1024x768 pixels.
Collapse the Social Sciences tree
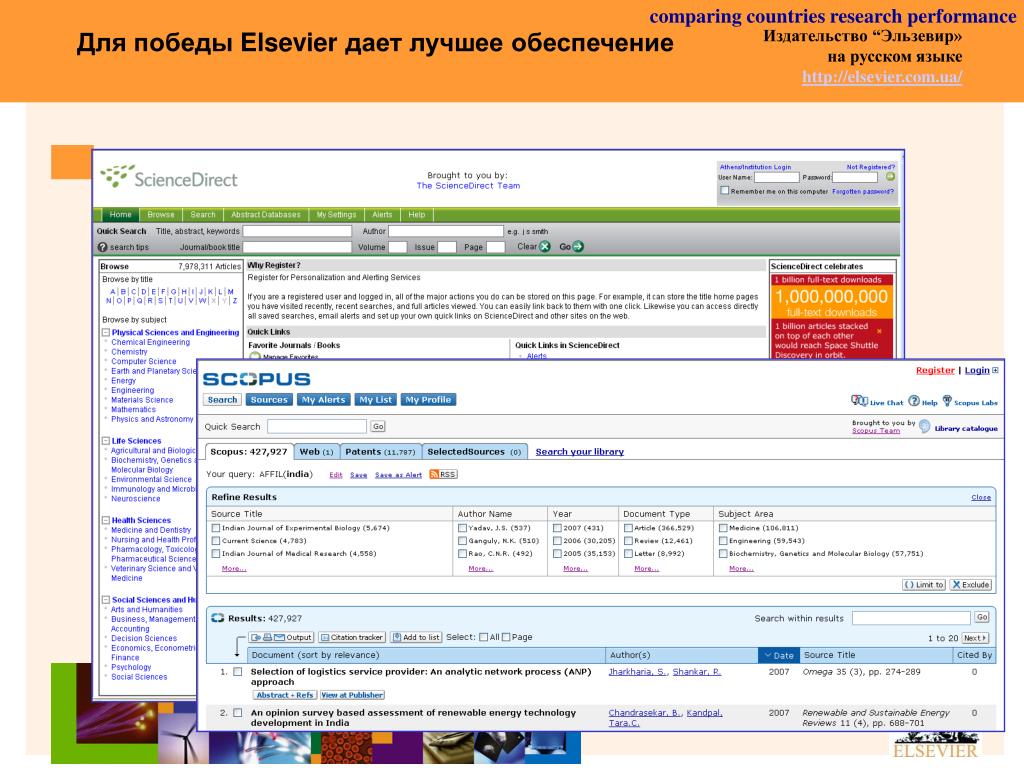(x=106, y=600)
